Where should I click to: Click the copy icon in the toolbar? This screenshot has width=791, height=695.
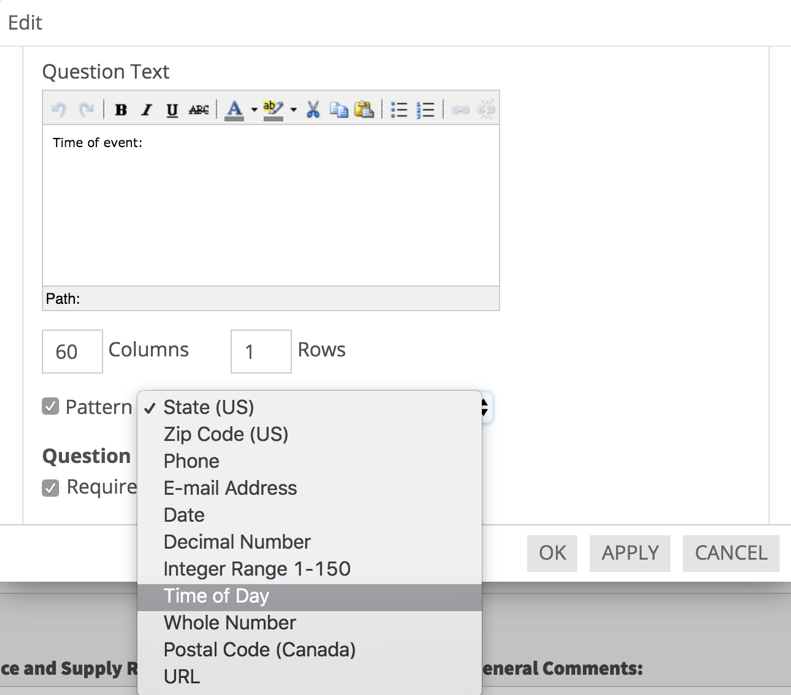click(x=339, y=110)
